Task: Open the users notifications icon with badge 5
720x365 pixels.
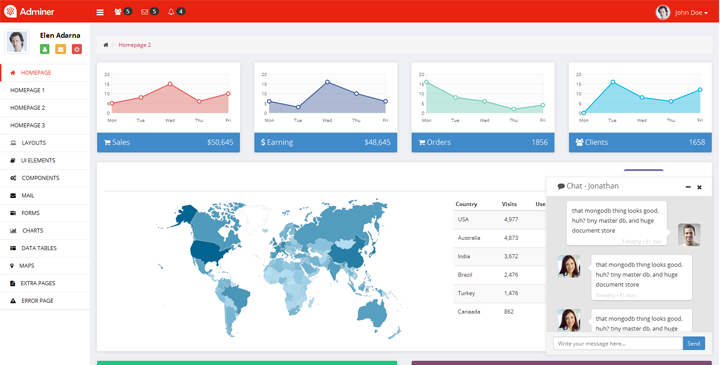Action: (x=123, y=11)
